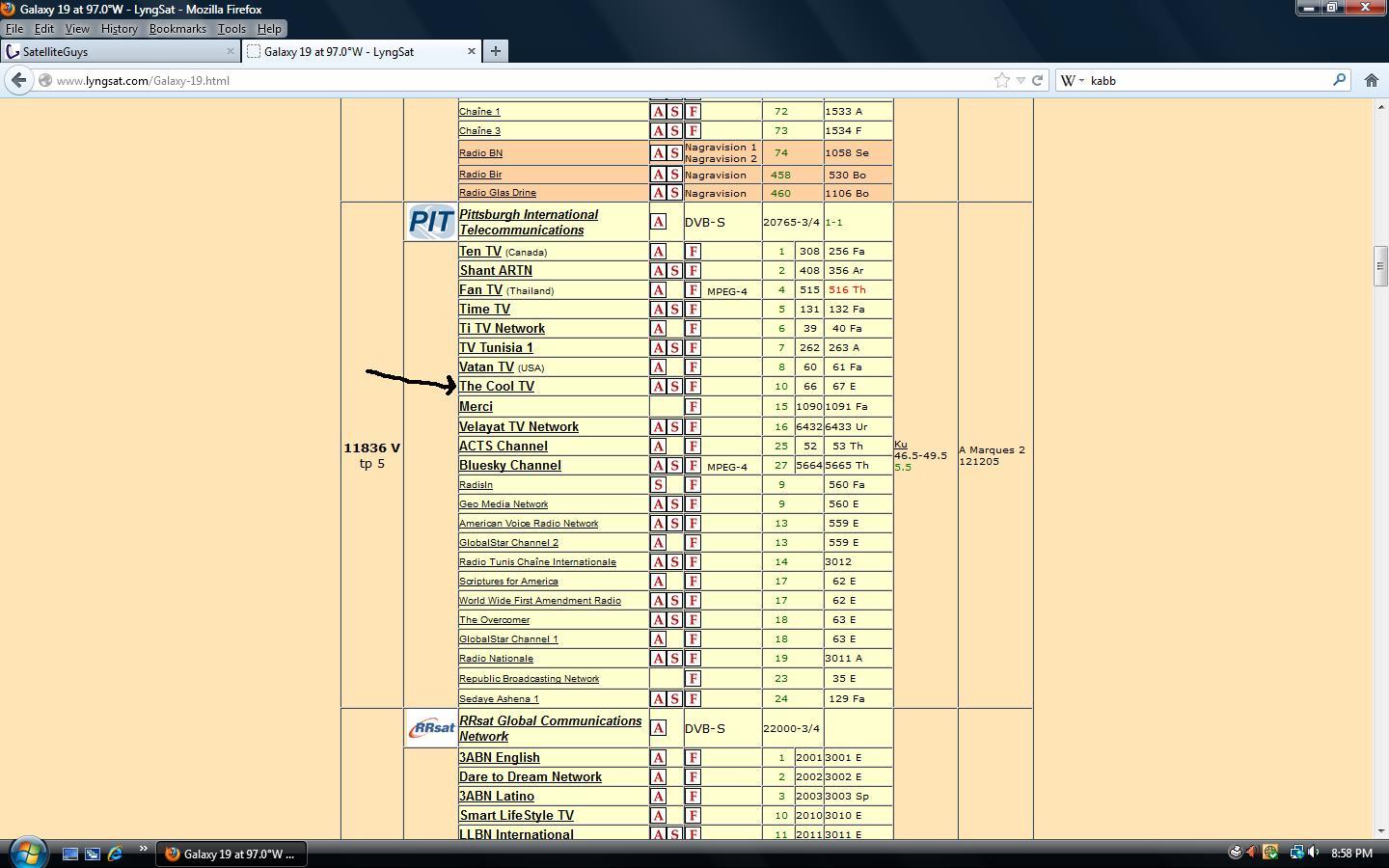Open the Radio Tunis Chaîne Internationale link
The width and height of the screenshot is (1389, 868).
click(537, 562)
